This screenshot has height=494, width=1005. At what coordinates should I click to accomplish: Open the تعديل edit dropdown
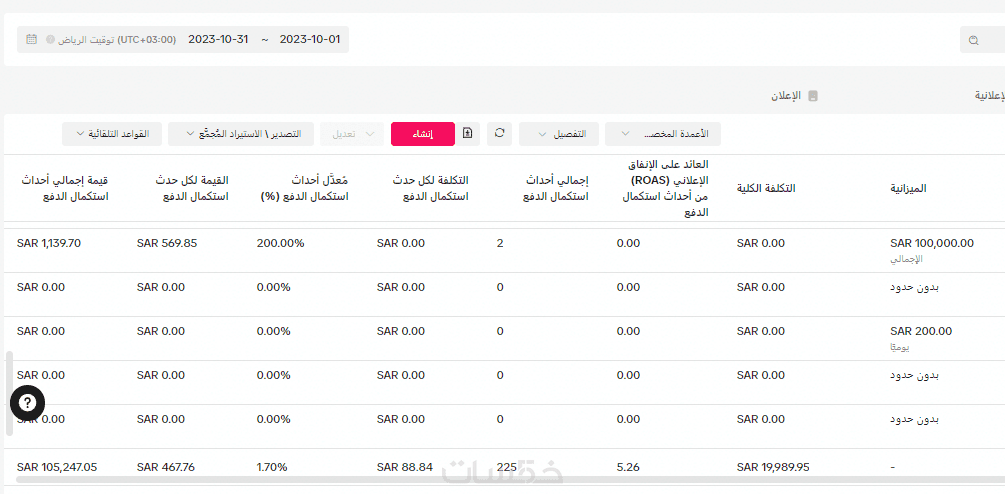coord(350,134)
